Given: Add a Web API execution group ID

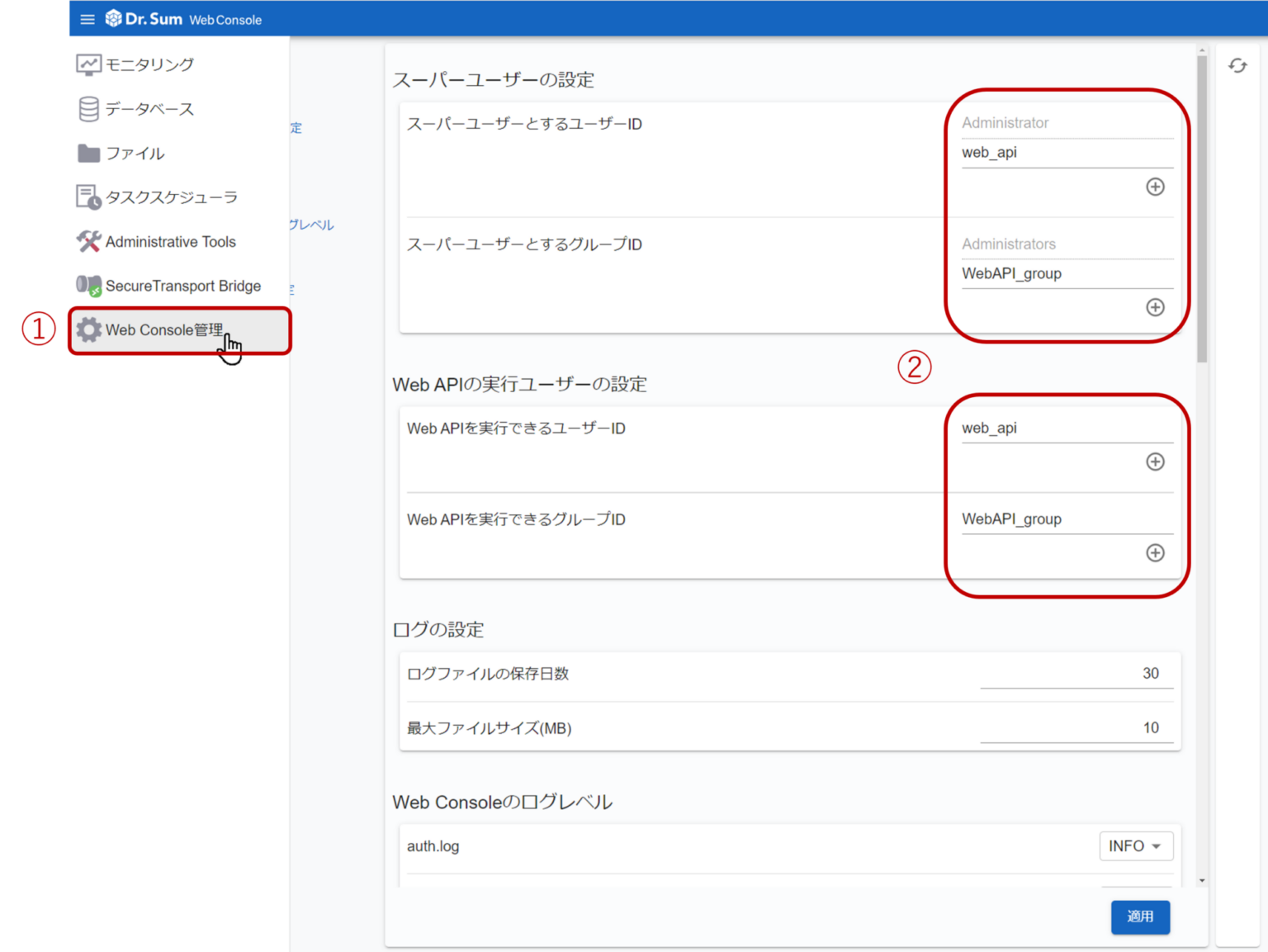Looking at the screenshot, I should (x=1155, y=553).
